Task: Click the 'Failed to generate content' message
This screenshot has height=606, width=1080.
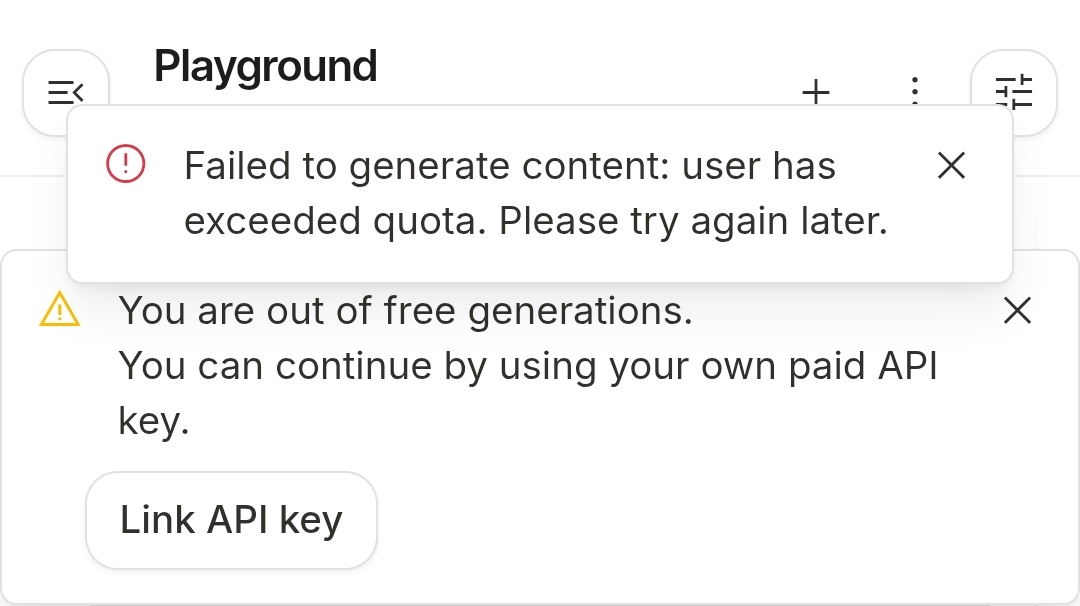Action: (427, 166)
